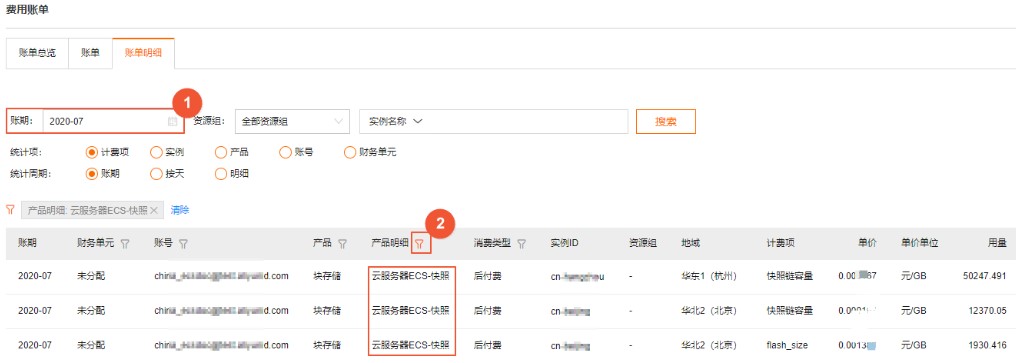Click 50247.491 usage value
Image resolution: width=1016 pixels, height=363 pixels.
[984, 276]
